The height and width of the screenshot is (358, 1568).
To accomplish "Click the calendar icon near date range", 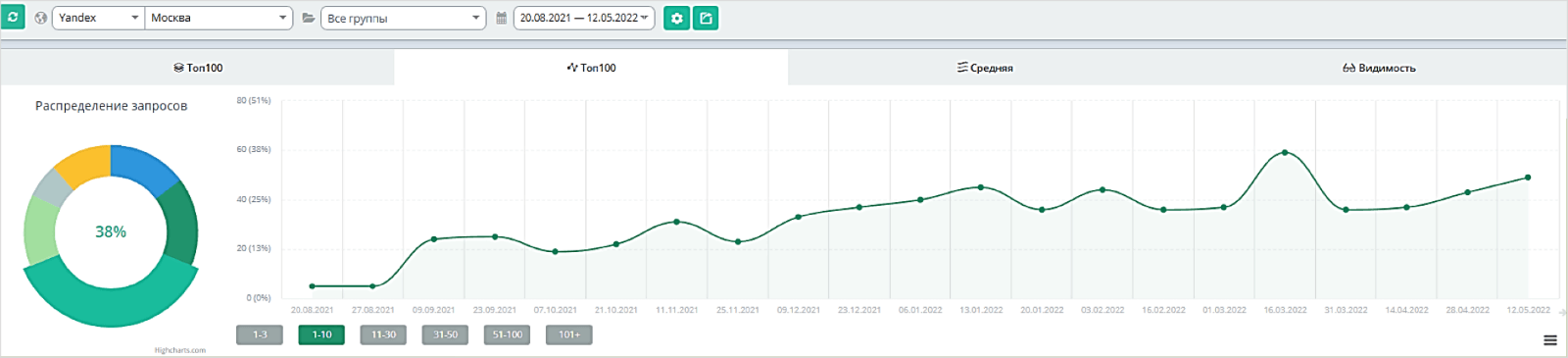I will click(502, 18).
